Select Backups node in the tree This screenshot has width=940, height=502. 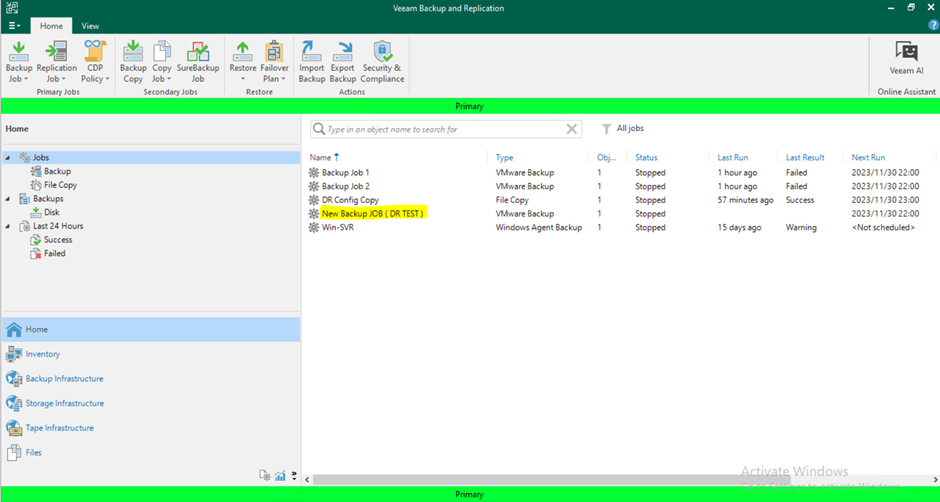(48, 199)
